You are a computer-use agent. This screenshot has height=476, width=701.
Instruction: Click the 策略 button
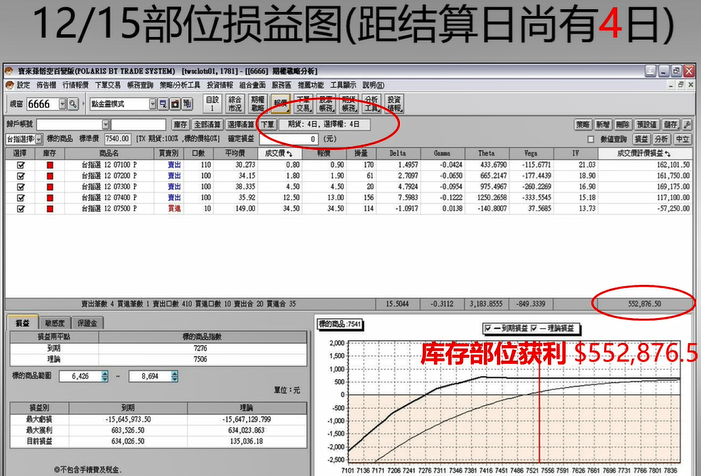point(583,125)
